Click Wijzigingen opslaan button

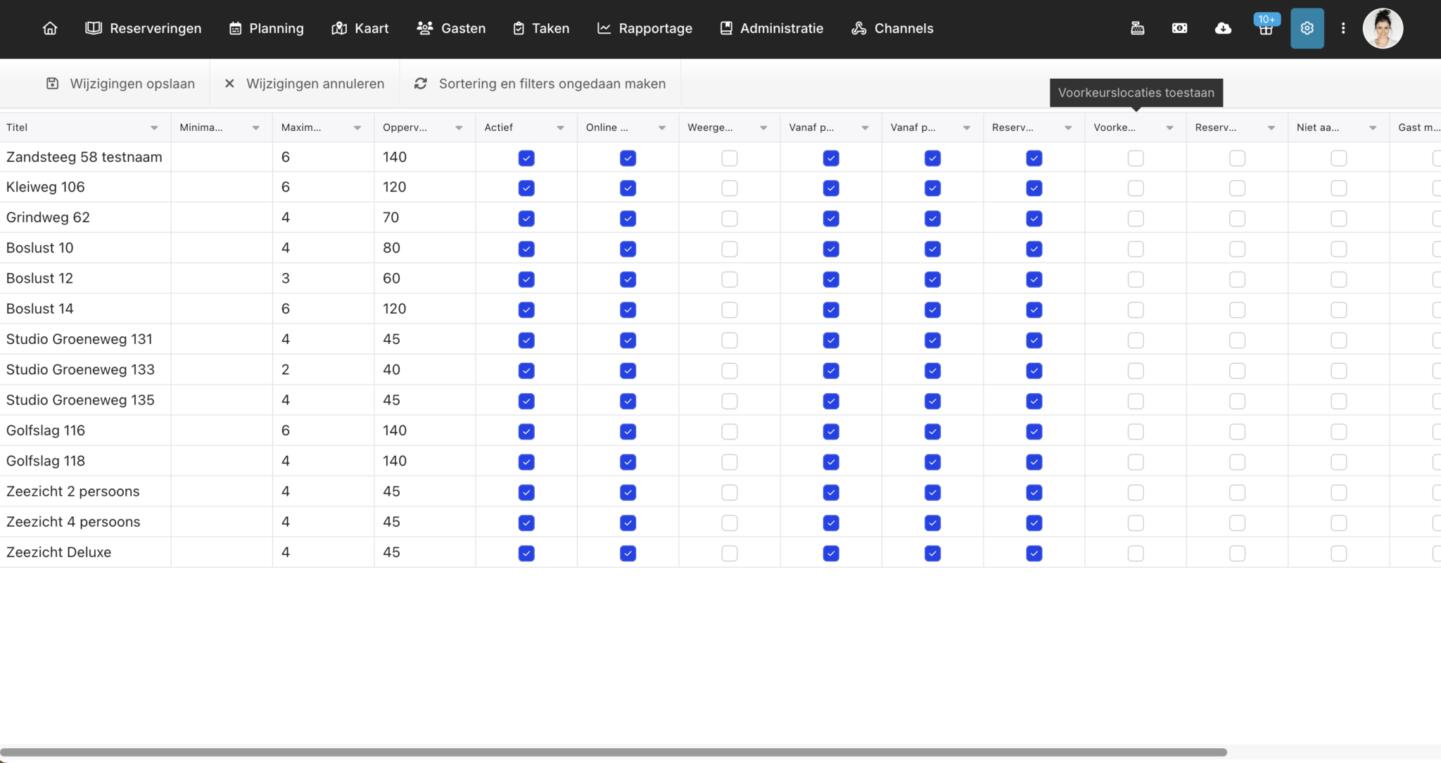(x=121, y=84)
